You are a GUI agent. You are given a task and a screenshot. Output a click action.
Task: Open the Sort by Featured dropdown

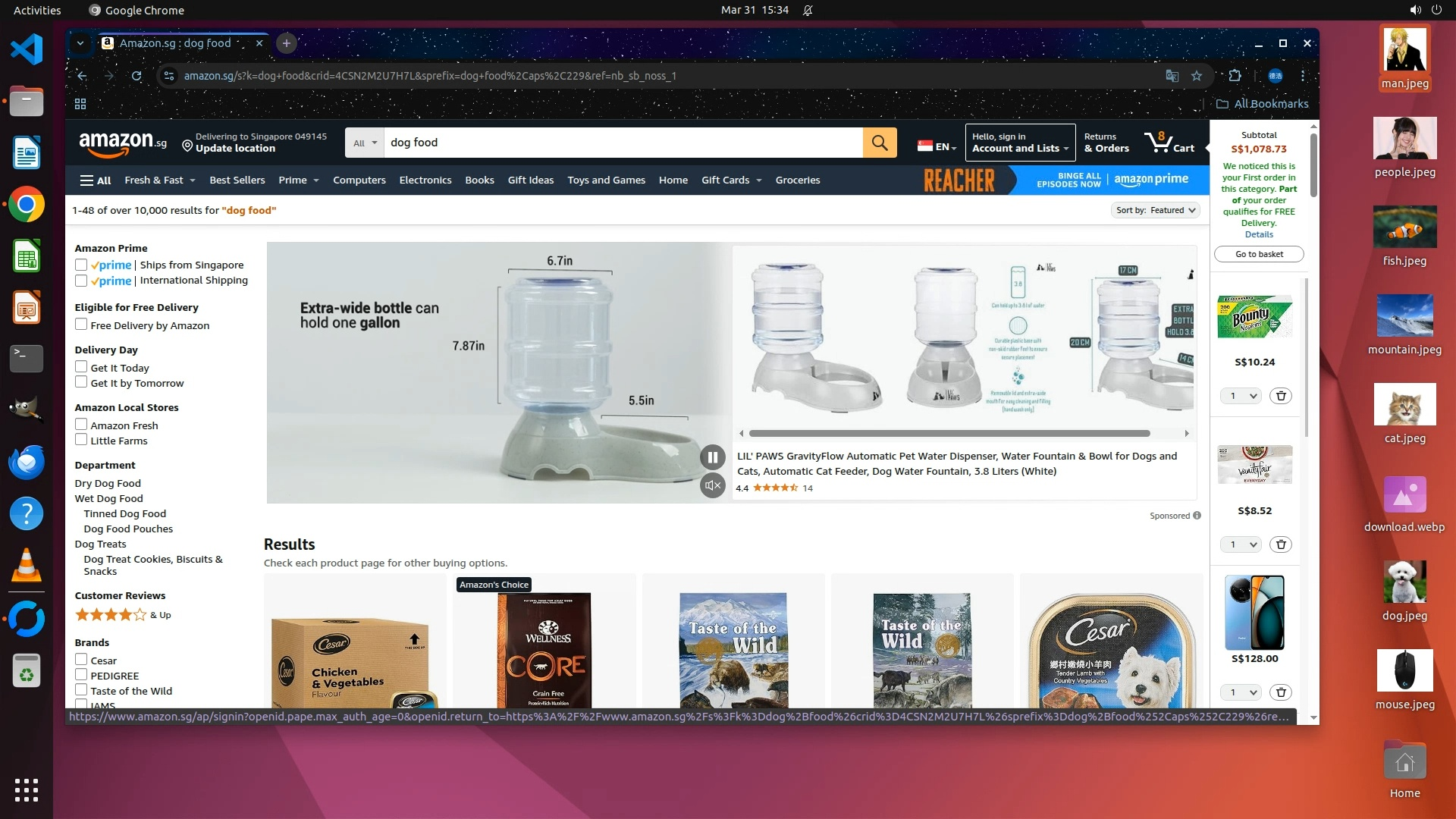(1155, 210)
